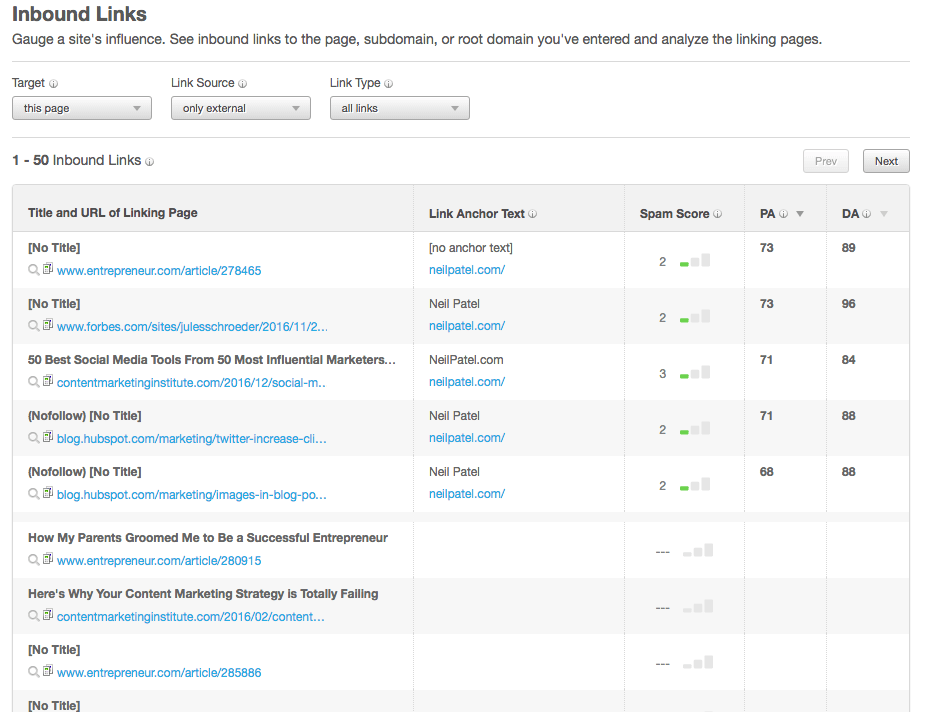
Task: Sort by PA using its arrow
Action: pos(800,214)
